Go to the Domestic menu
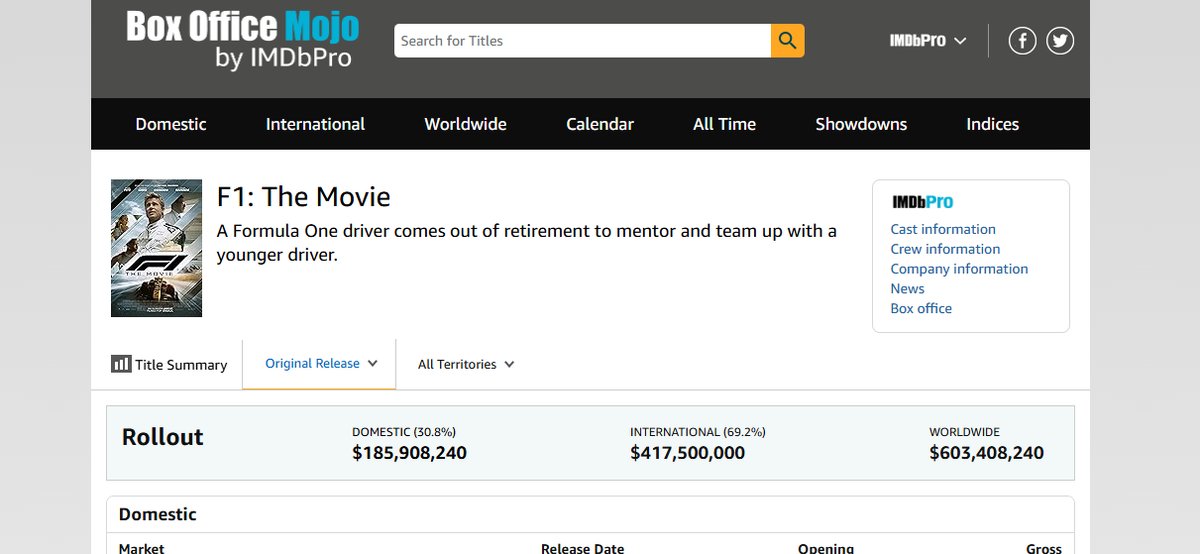 [171, 124]
